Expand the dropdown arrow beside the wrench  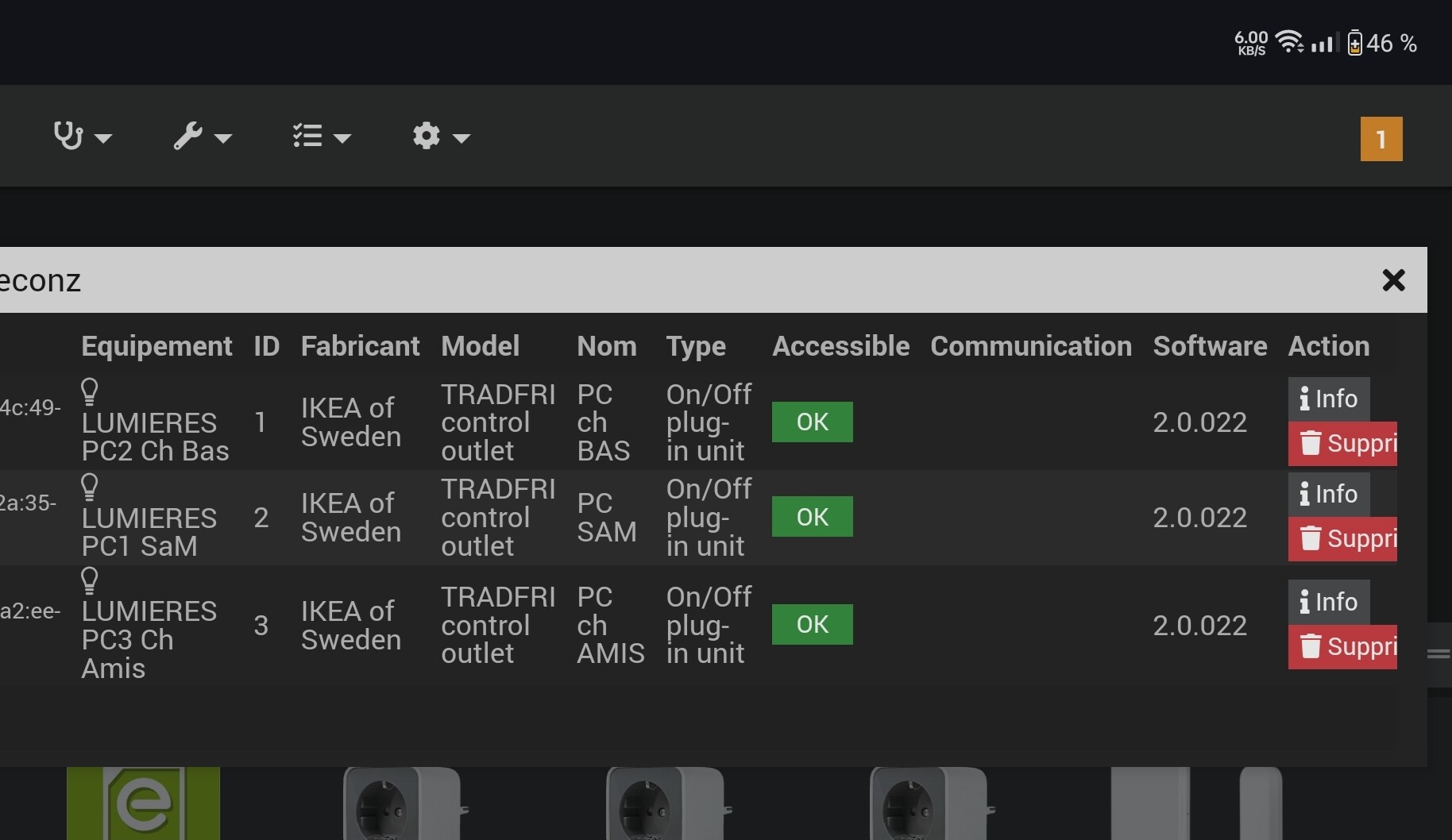223,138
